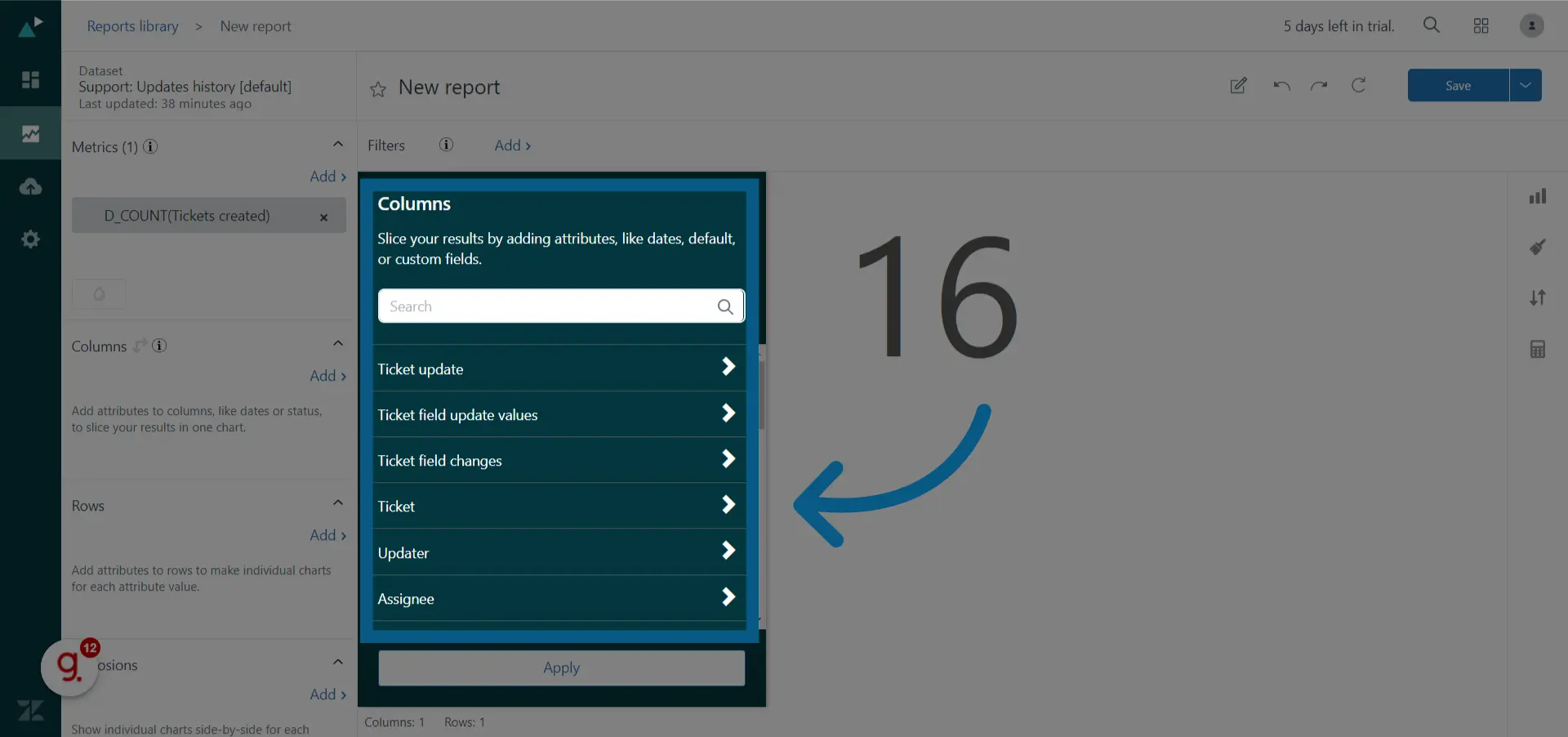Image resolution: width=1568 pixels, height=737 pixels.
Task: Click the edit report name pencil icon
Action: tap(1238, 86)
